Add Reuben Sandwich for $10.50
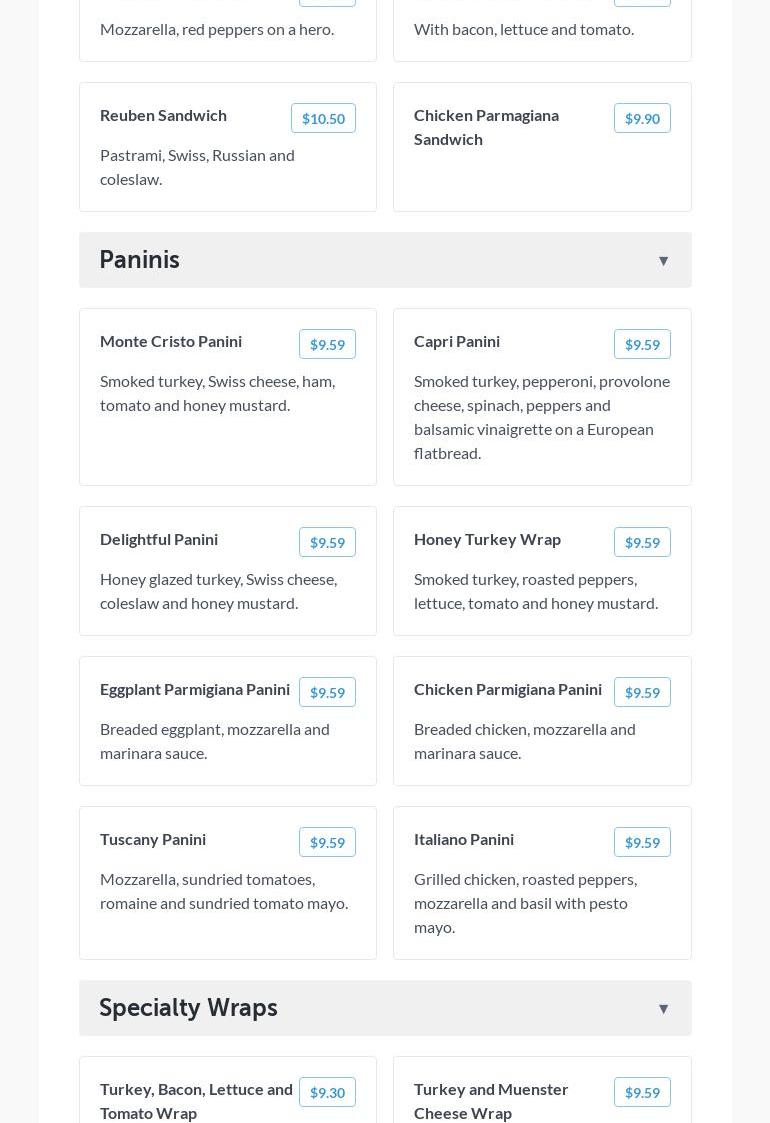Image resolution: width=770 pixels, height=1123 pixels. coord(323,118)
